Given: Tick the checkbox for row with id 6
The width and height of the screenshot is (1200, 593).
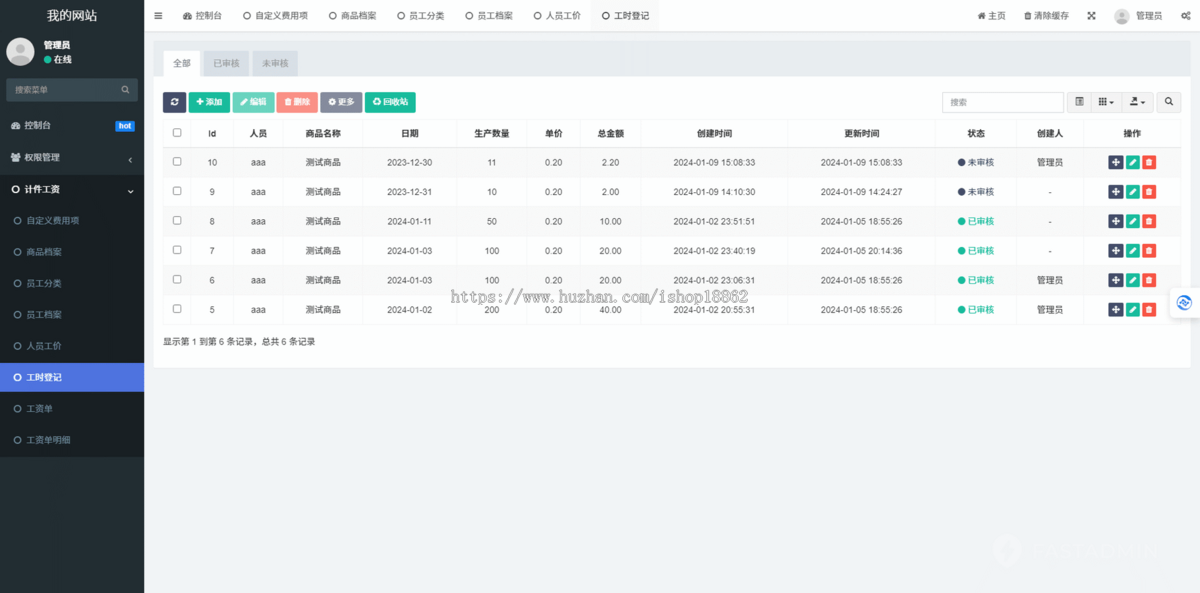Looking at the screenshot, I should coord(176,280).
